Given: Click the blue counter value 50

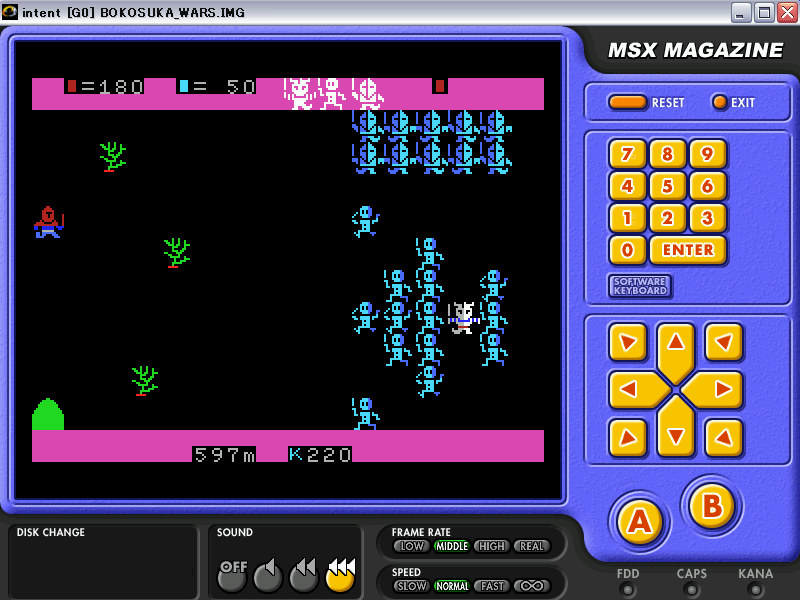Looking at the screenshot, I should pos(240,86).
